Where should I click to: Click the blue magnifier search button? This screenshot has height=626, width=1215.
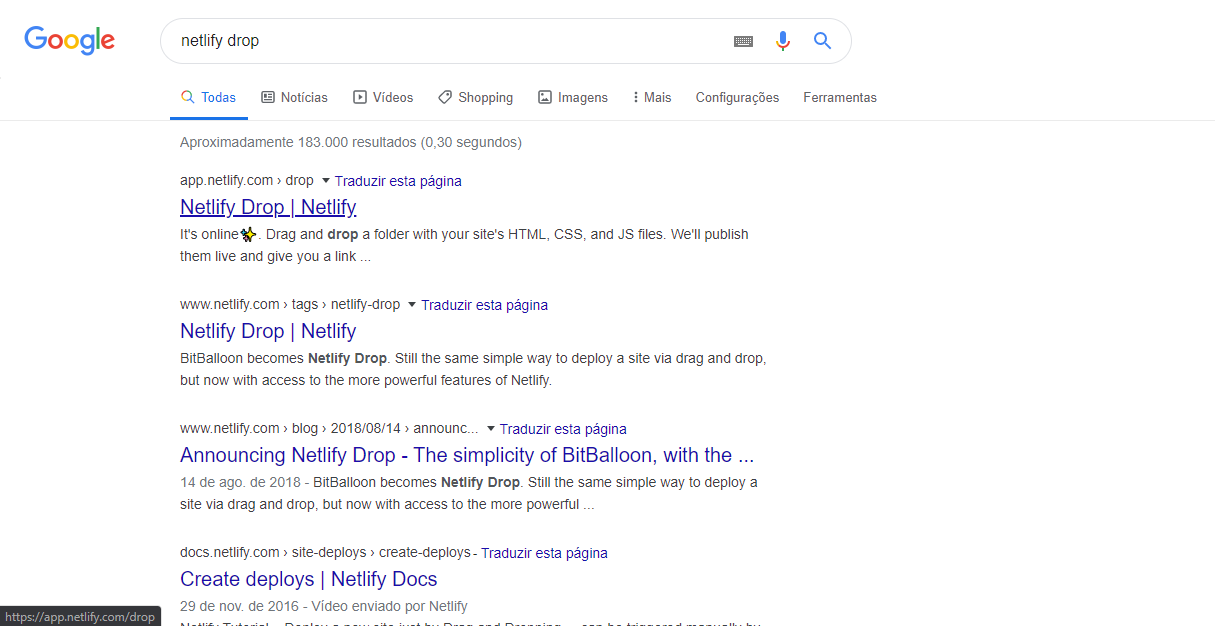click(822, 41)
